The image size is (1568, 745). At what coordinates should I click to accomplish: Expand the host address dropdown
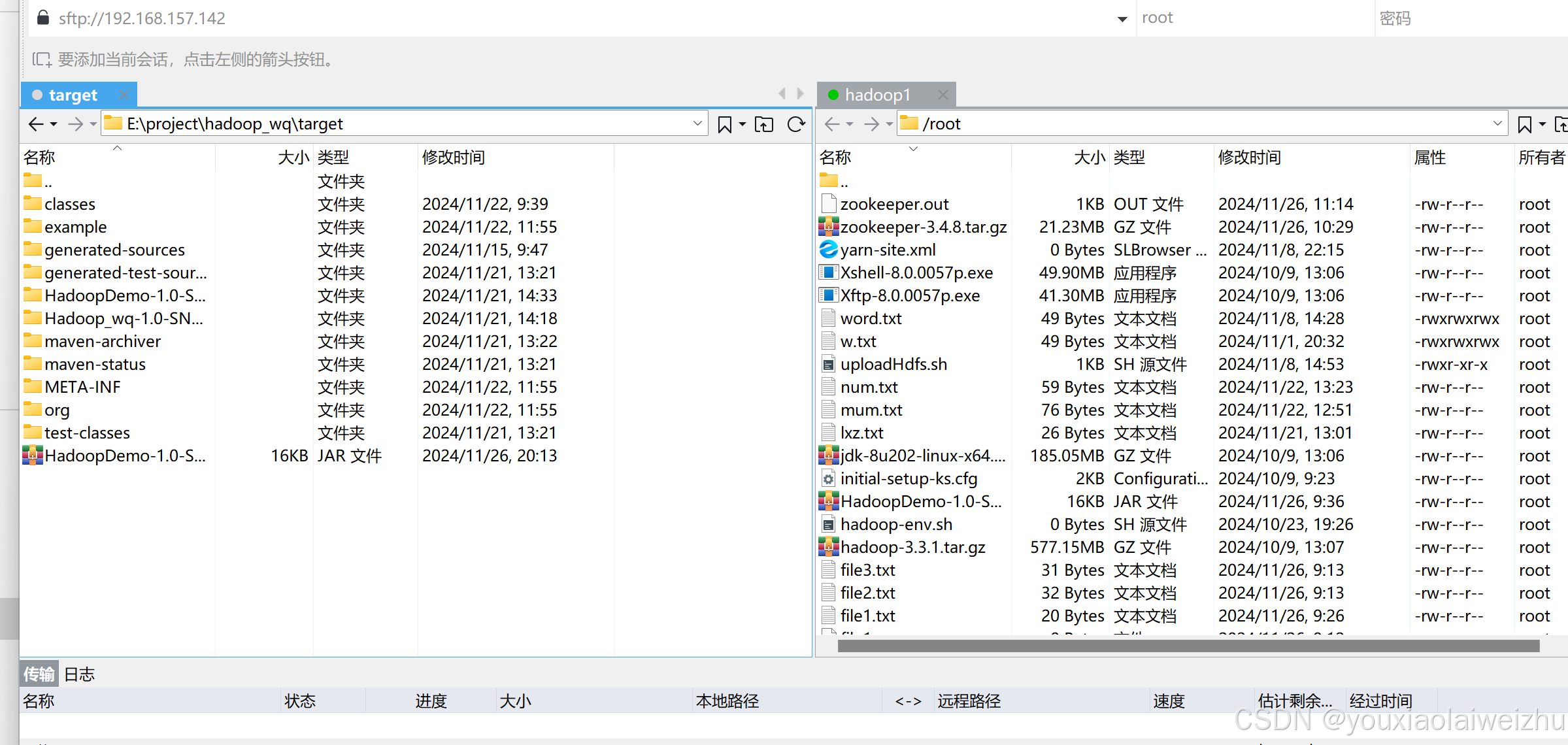pos(1122,19)
